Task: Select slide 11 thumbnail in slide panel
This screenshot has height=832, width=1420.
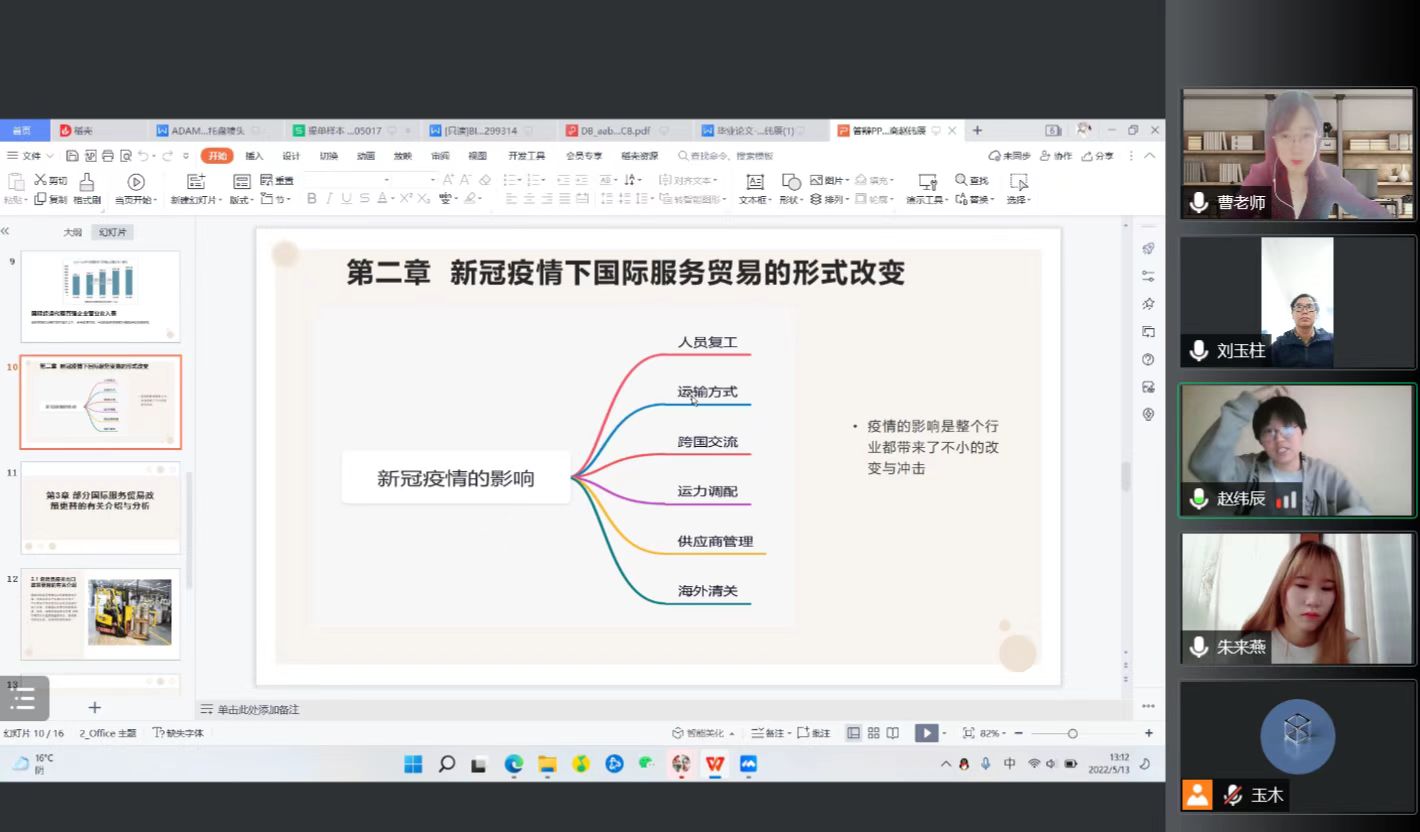Action: [100, 507]
